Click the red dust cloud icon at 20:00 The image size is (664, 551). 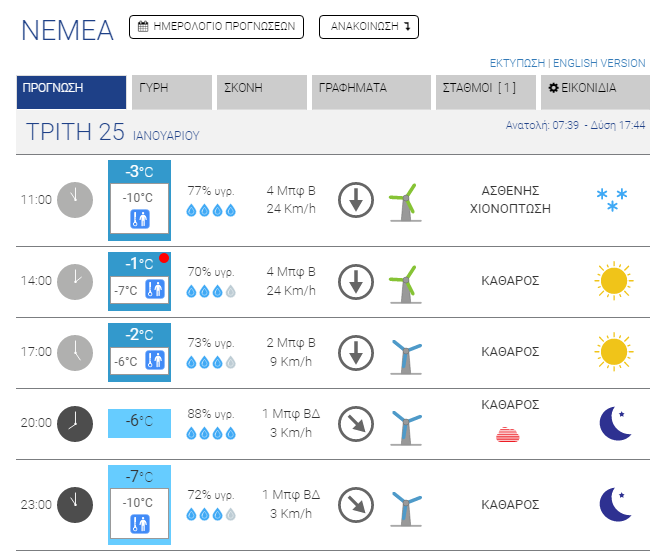pyautogui.click(x=510, y=434)
